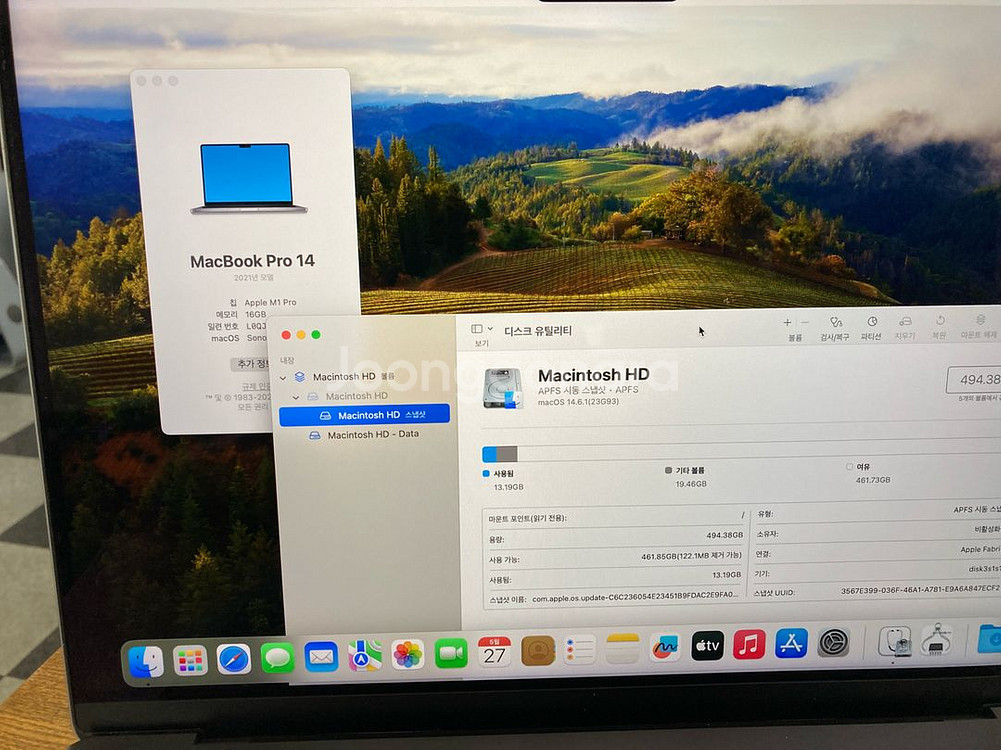Click the 용량 494.38GB row
The width and height of the screenshot is (1001, 750).
point(616,537)
